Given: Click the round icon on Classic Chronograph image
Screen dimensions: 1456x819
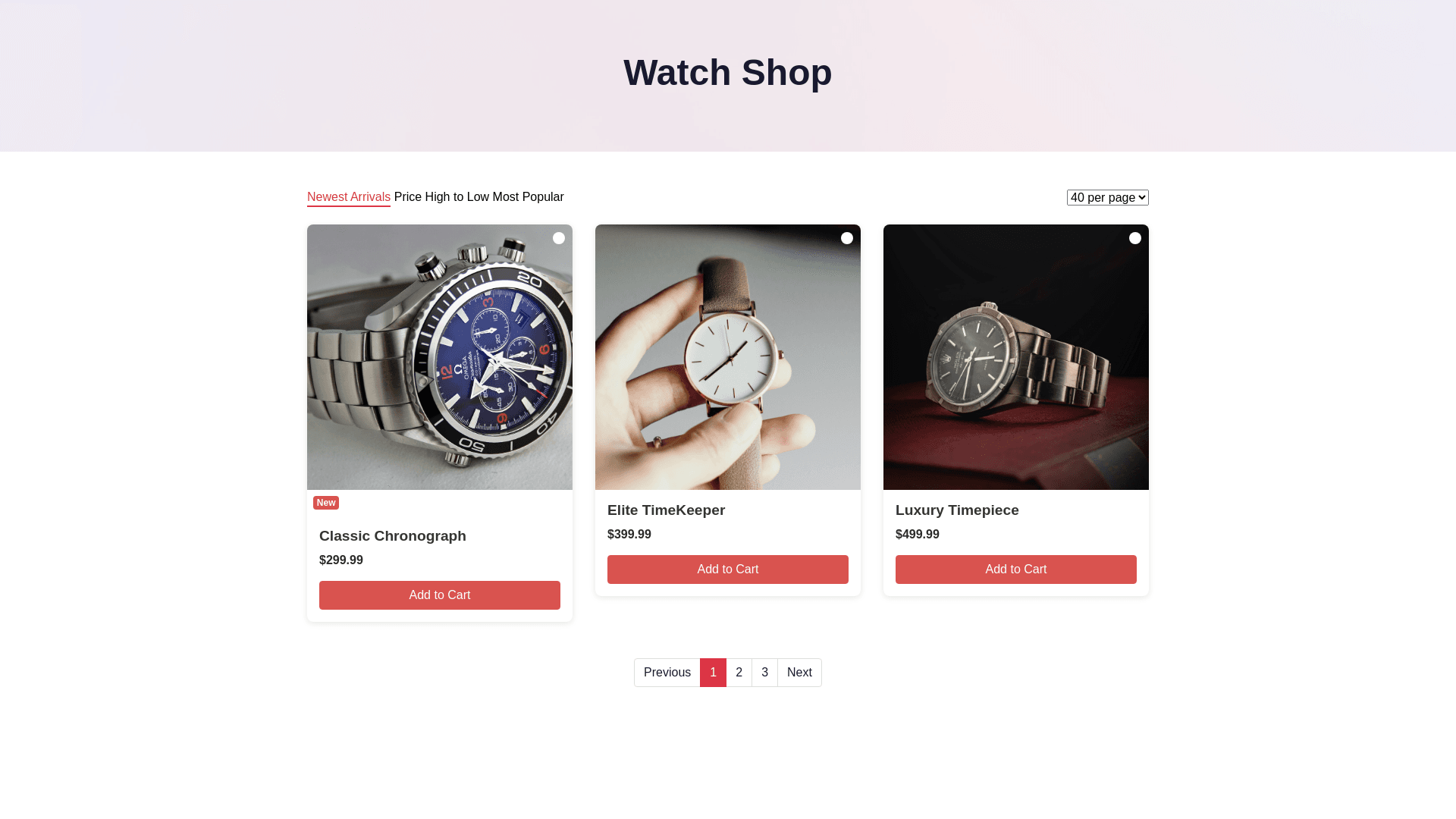Looking at the screenshot, I should (559, 238).
